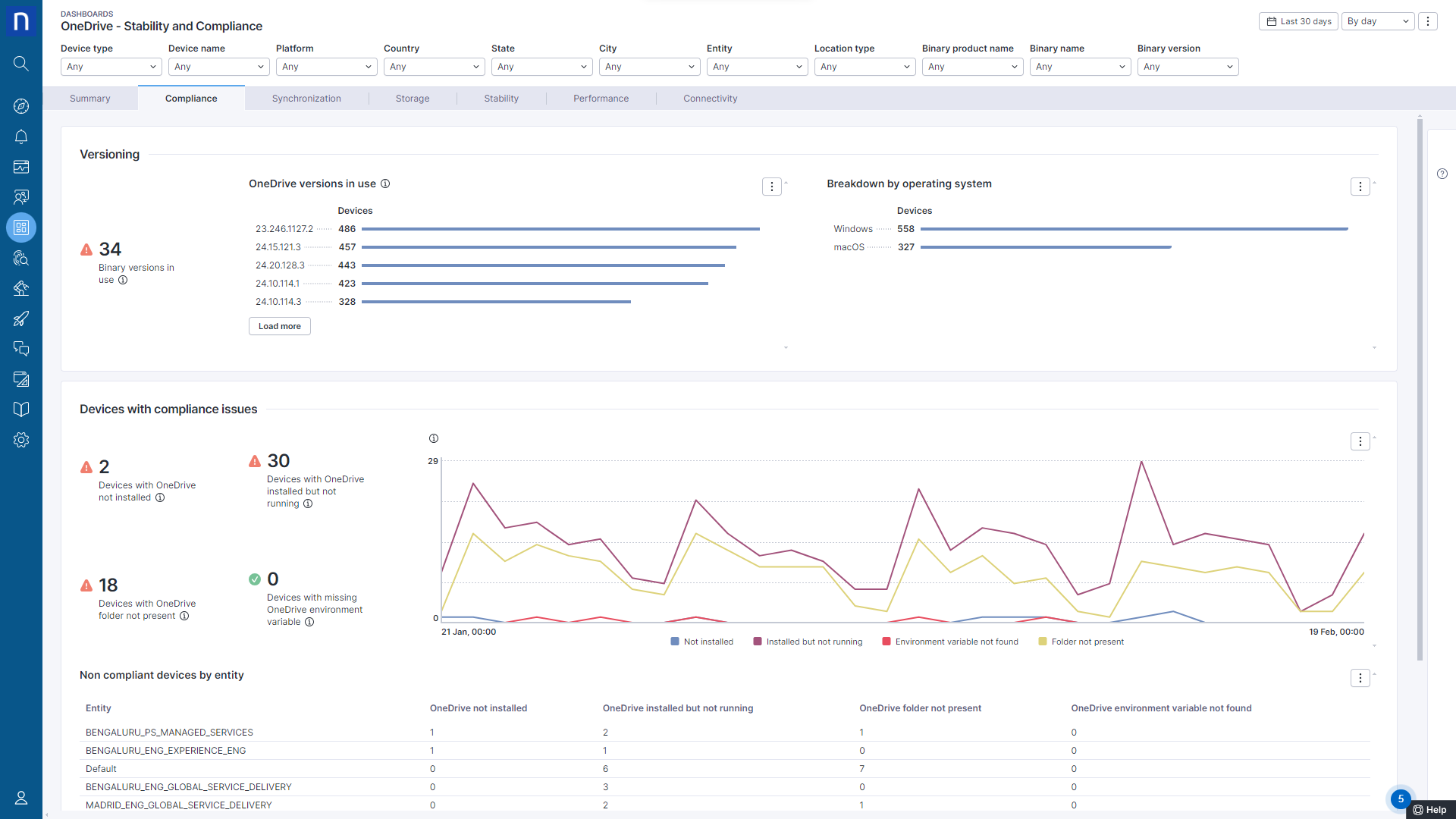Open the Last 30 days date picker
This screenshot has height=819, width=1456.
coord(1298,21)
